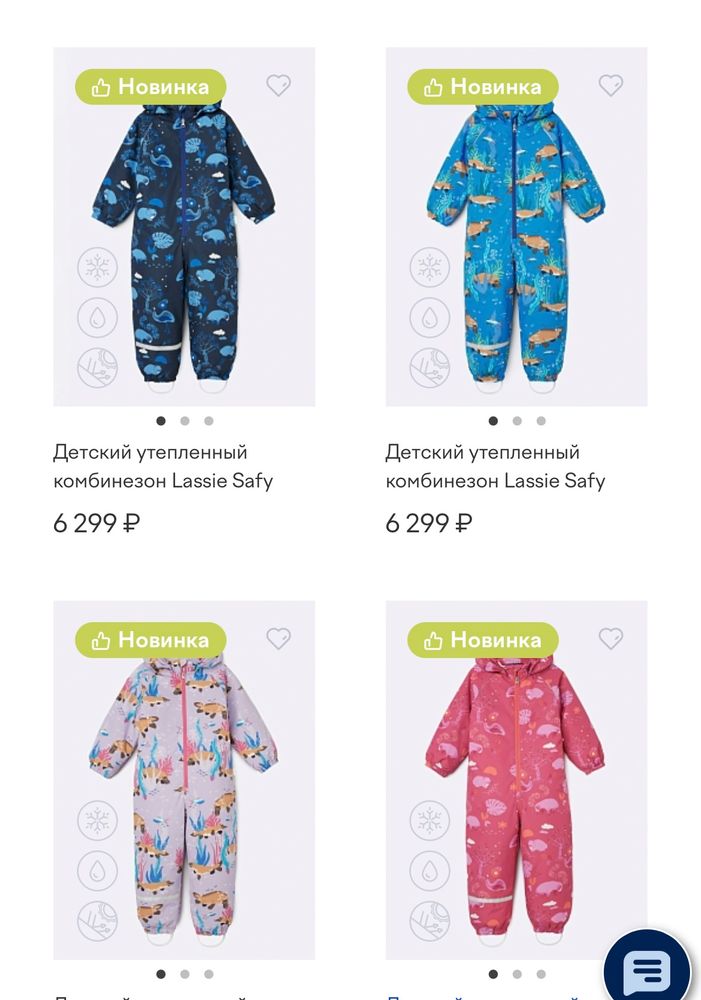Show the second photo of the navy jumpsuit
The height and width of the screenshot is (1000, 701).
click(185, 421)
